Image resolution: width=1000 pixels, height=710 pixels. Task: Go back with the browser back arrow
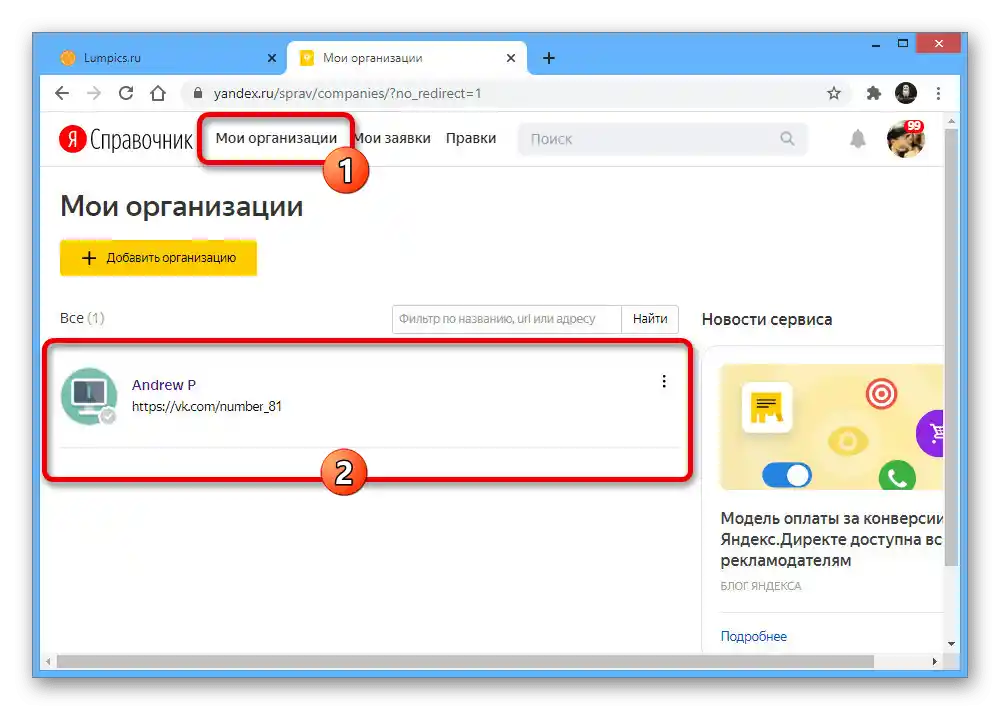point(62,93)
